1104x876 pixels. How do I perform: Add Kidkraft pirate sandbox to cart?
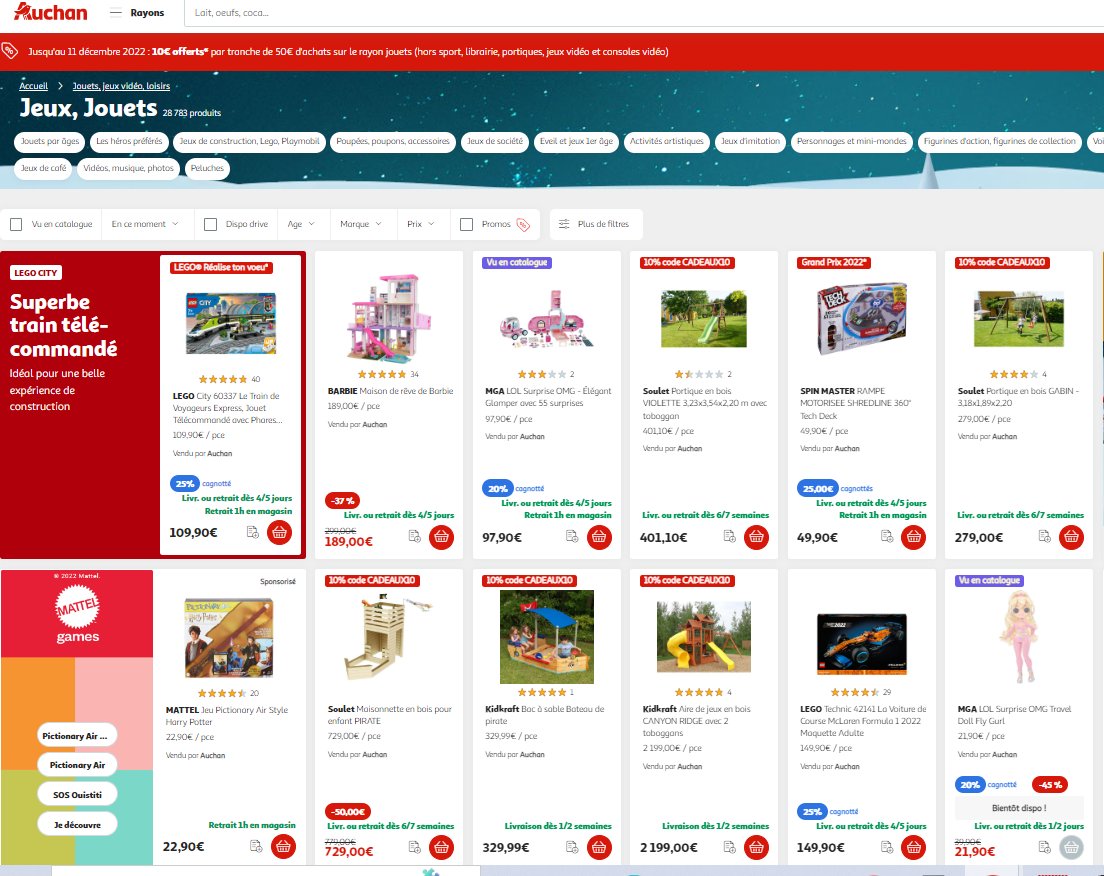tap(598, 847)
